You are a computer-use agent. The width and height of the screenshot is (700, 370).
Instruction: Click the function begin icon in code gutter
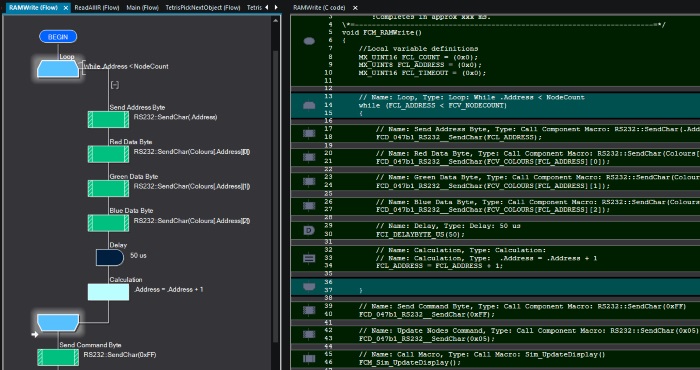coord(309,41)
